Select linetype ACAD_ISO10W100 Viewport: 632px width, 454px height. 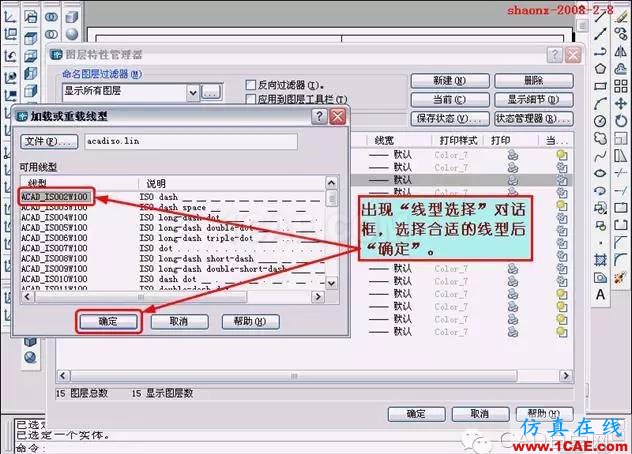[x=54, y=279]
